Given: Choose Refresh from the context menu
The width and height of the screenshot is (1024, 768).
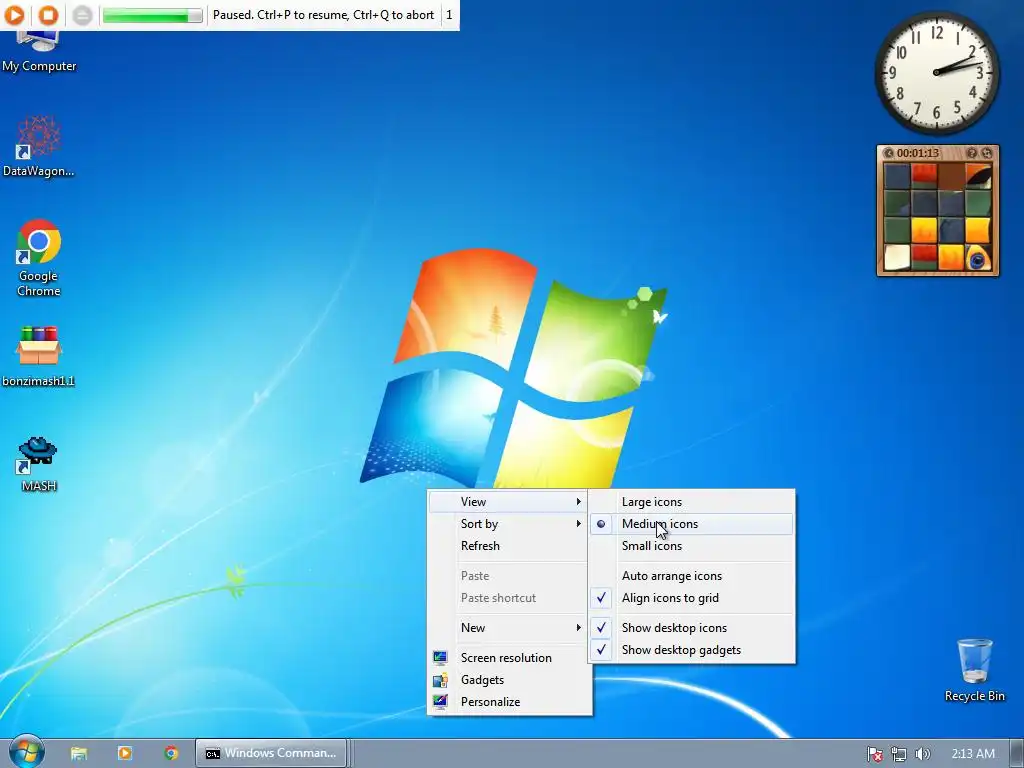Looking at the screenshot, I should pyautogui.click(x=508, y=546).
